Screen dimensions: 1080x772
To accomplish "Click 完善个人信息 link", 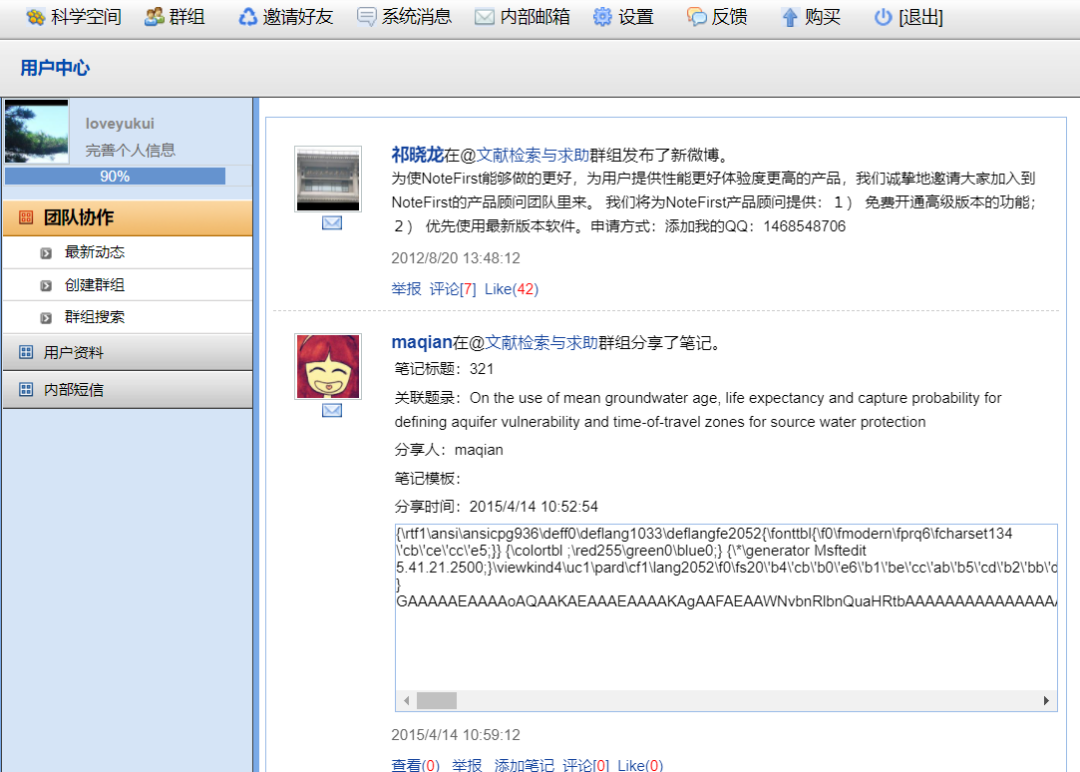I will (130, 150).
